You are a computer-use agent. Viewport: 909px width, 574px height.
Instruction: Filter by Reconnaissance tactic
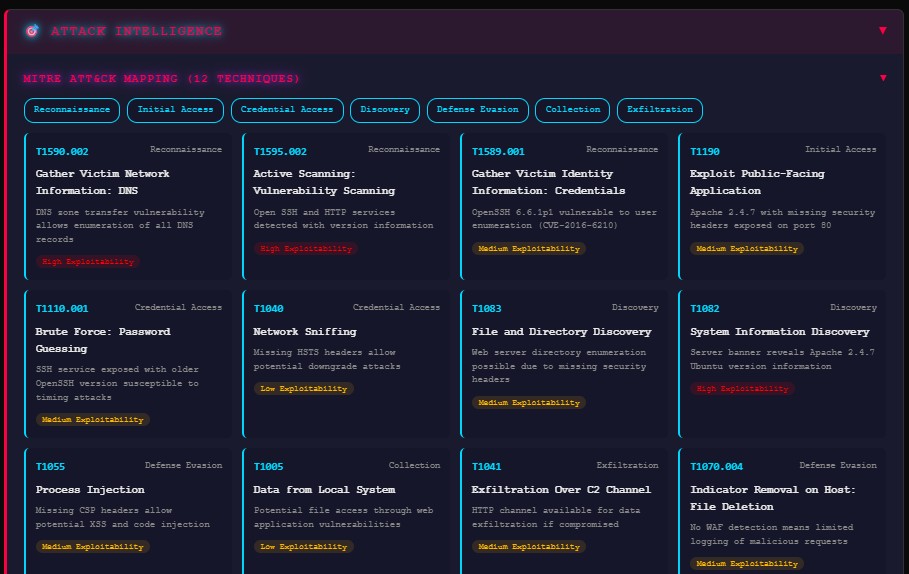click(x=72, y=110)
